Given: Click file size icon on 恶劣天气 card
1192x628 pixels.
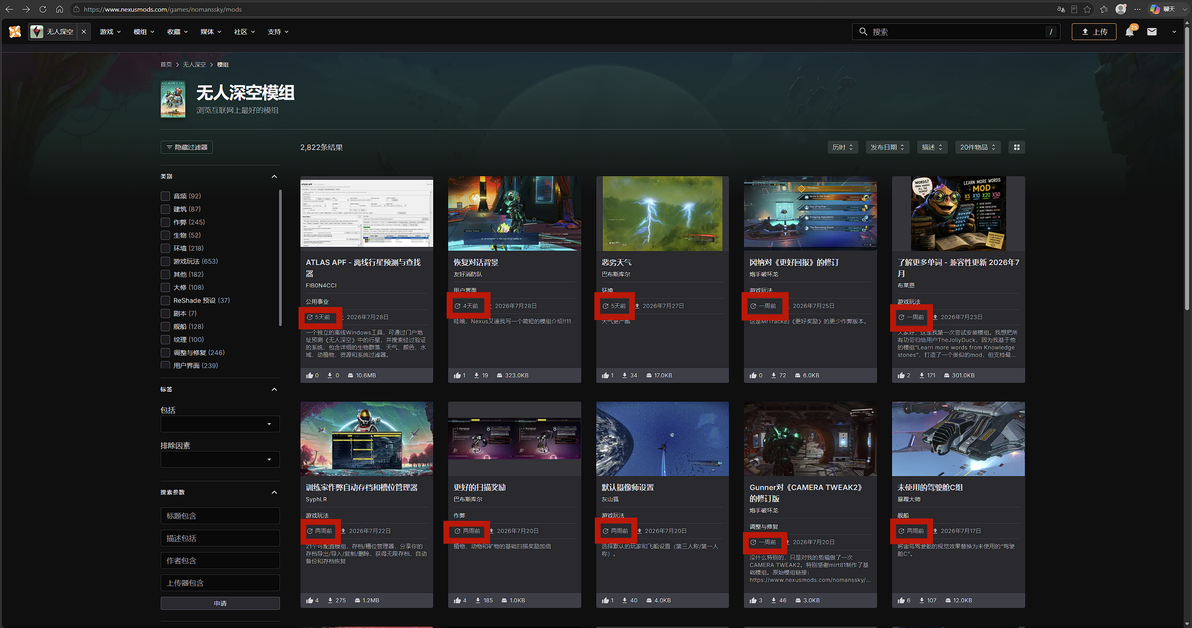Looking at the screenshot, I should pos(648,375).
